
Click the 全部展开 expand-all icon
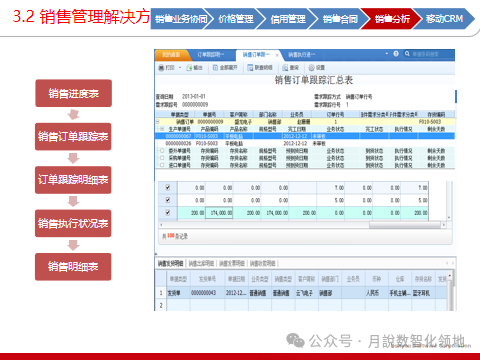point(215,68)
